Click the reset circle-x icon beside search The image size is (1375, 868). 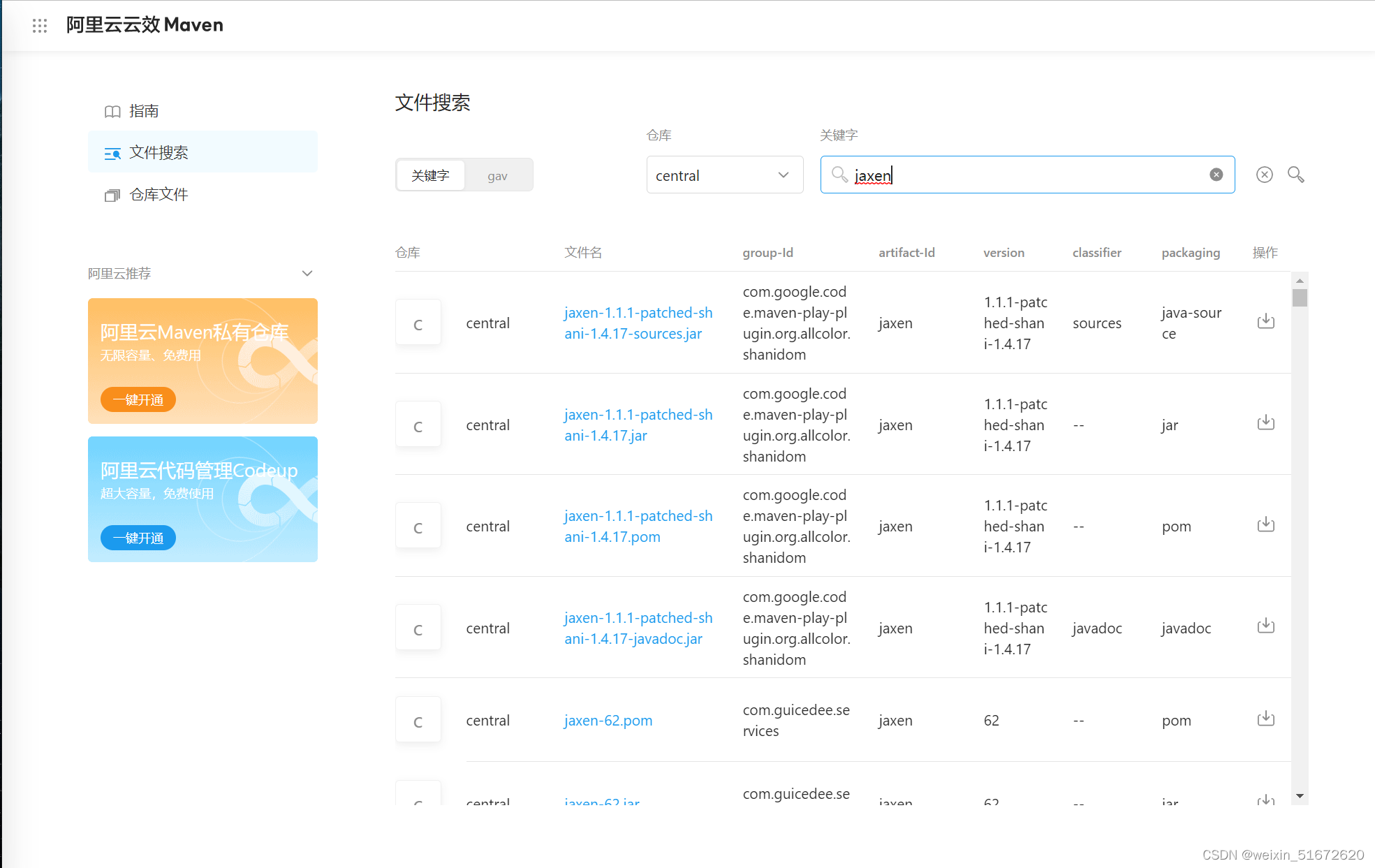(x=1265, y=175)
